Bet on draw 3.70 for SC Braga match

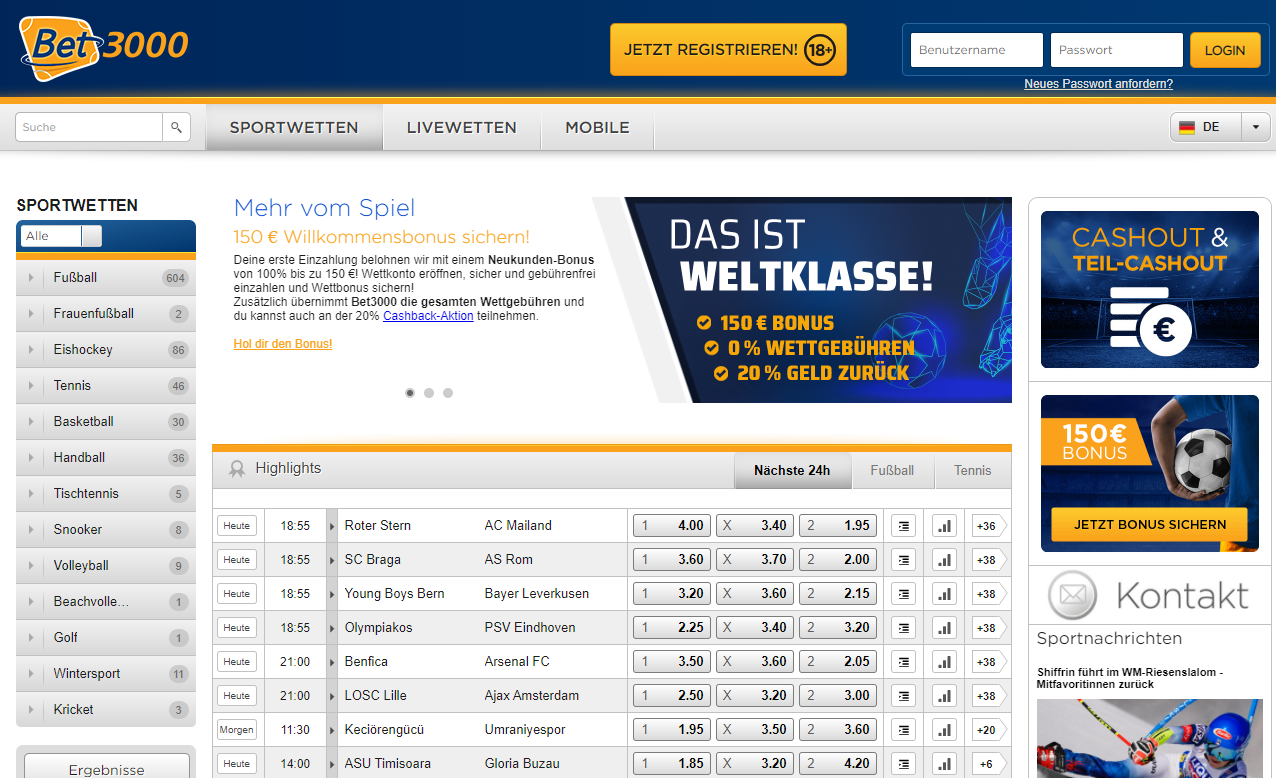(755, 560)
